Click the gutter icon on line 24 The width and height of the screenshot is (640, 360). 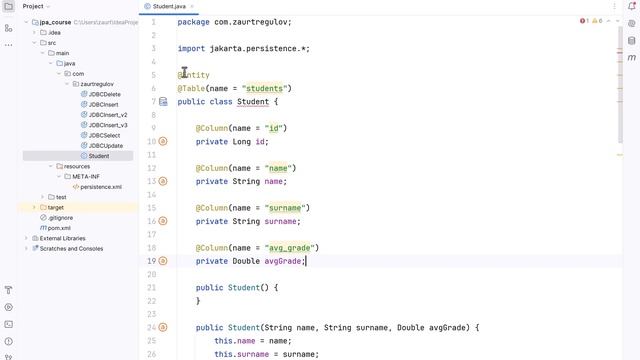pyautogui.click(x=163, y=327)
